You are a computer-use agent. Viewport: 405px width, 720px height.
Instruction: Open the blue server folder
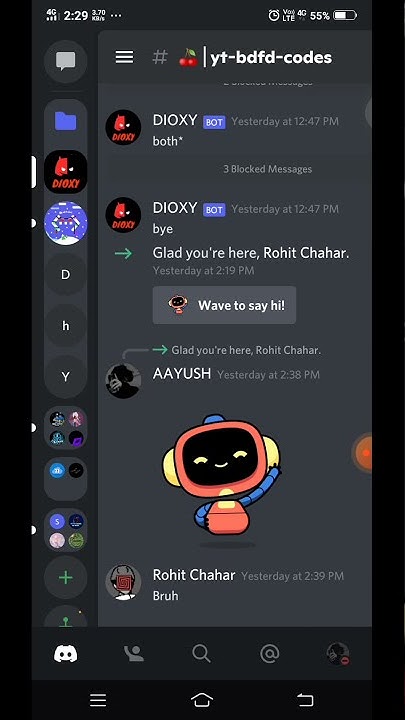coord(66,121)
